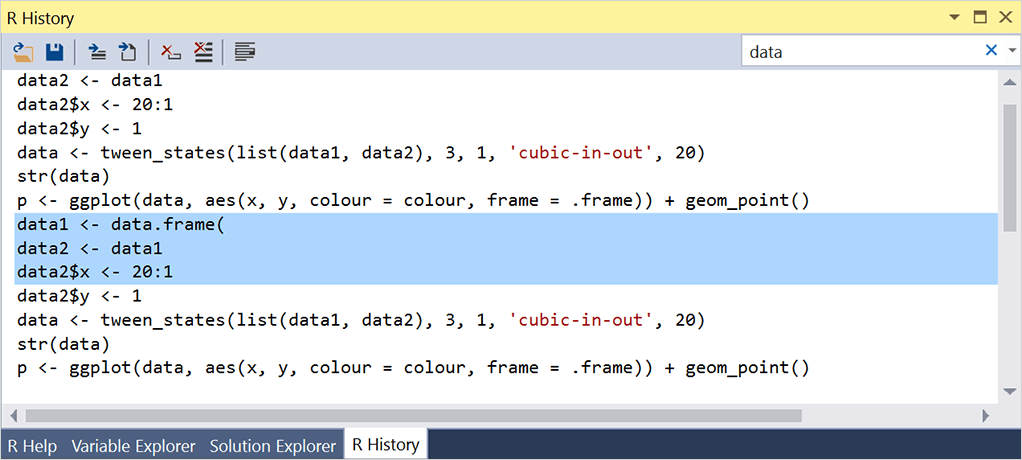Select the highlighted 'data2$x <- 20:1' line
The height and width of the screenshot is (460, 1022).
pyautogui.click(x=506, y=272)
